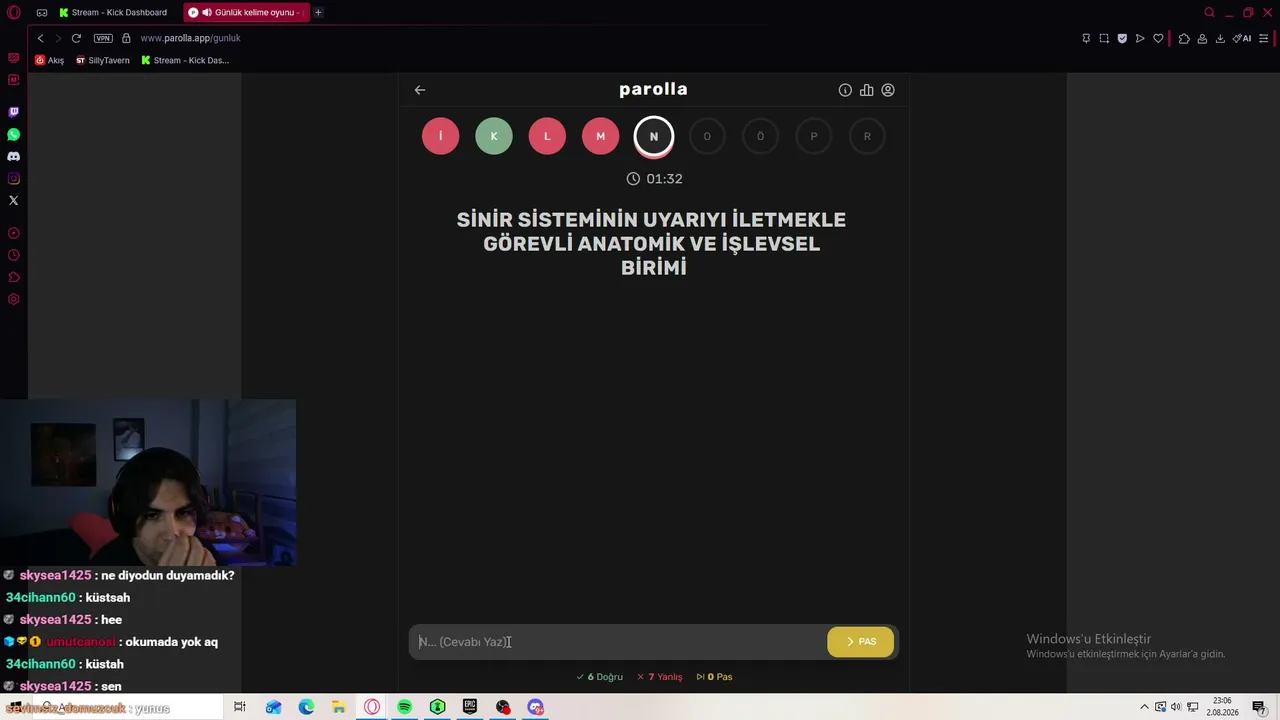1280x720 pixels.
Task: Click the '6 Doğru' correct counter
Action: click(x=599, y=677)
